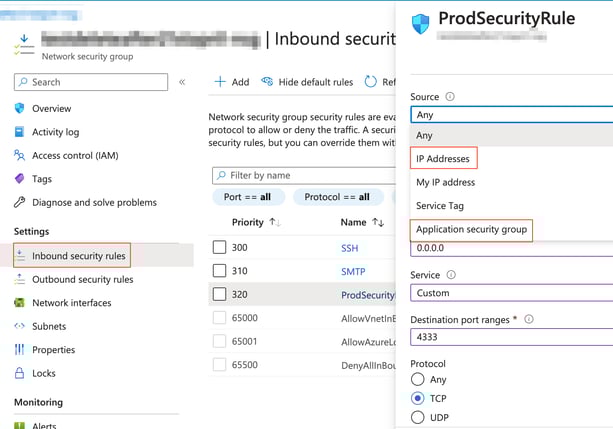
Task: Click the purple Tags icon
Action: 20,179
